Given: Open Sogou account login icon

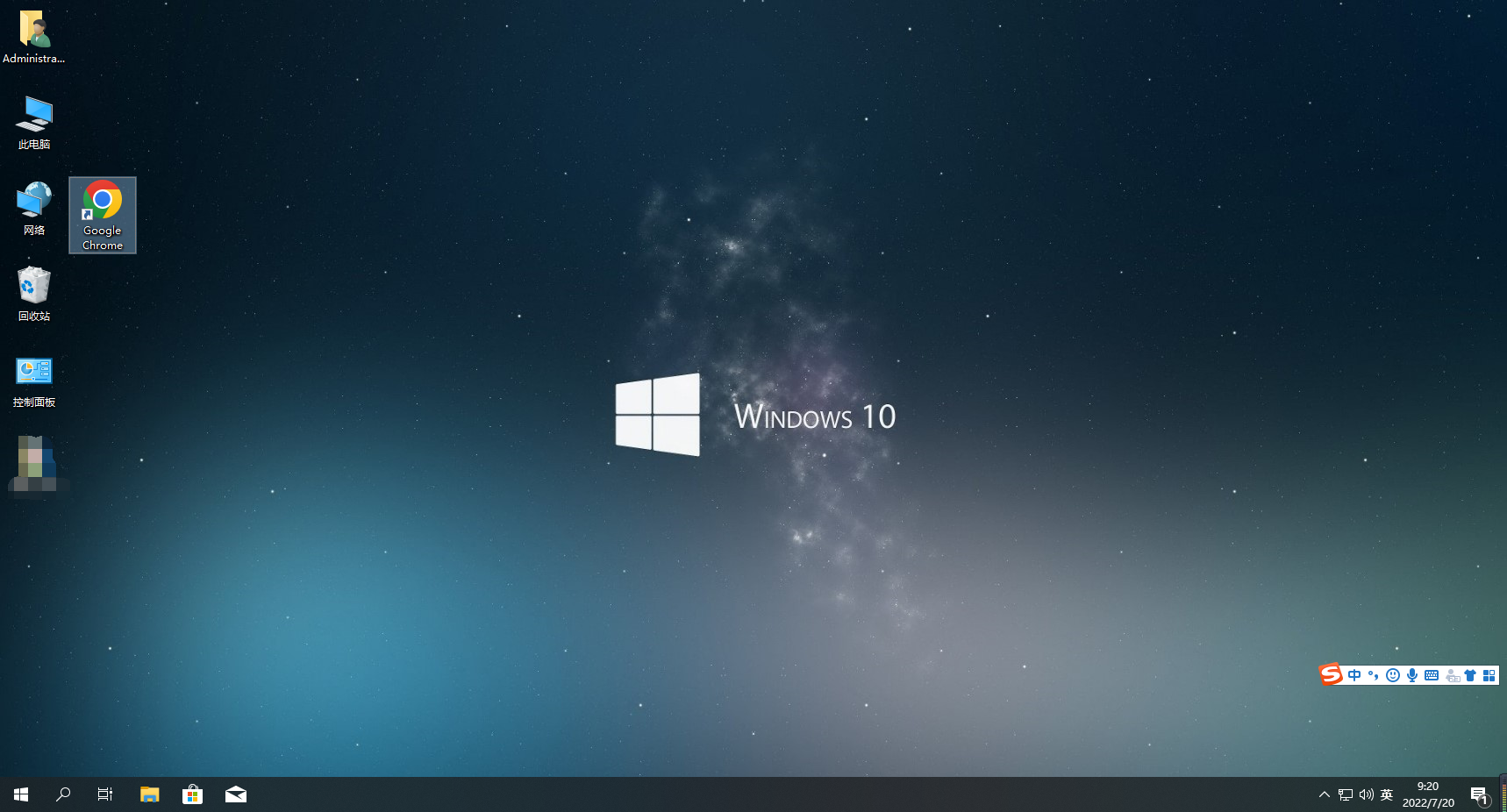Looking at the screenshot, I should coord(1453,675).
